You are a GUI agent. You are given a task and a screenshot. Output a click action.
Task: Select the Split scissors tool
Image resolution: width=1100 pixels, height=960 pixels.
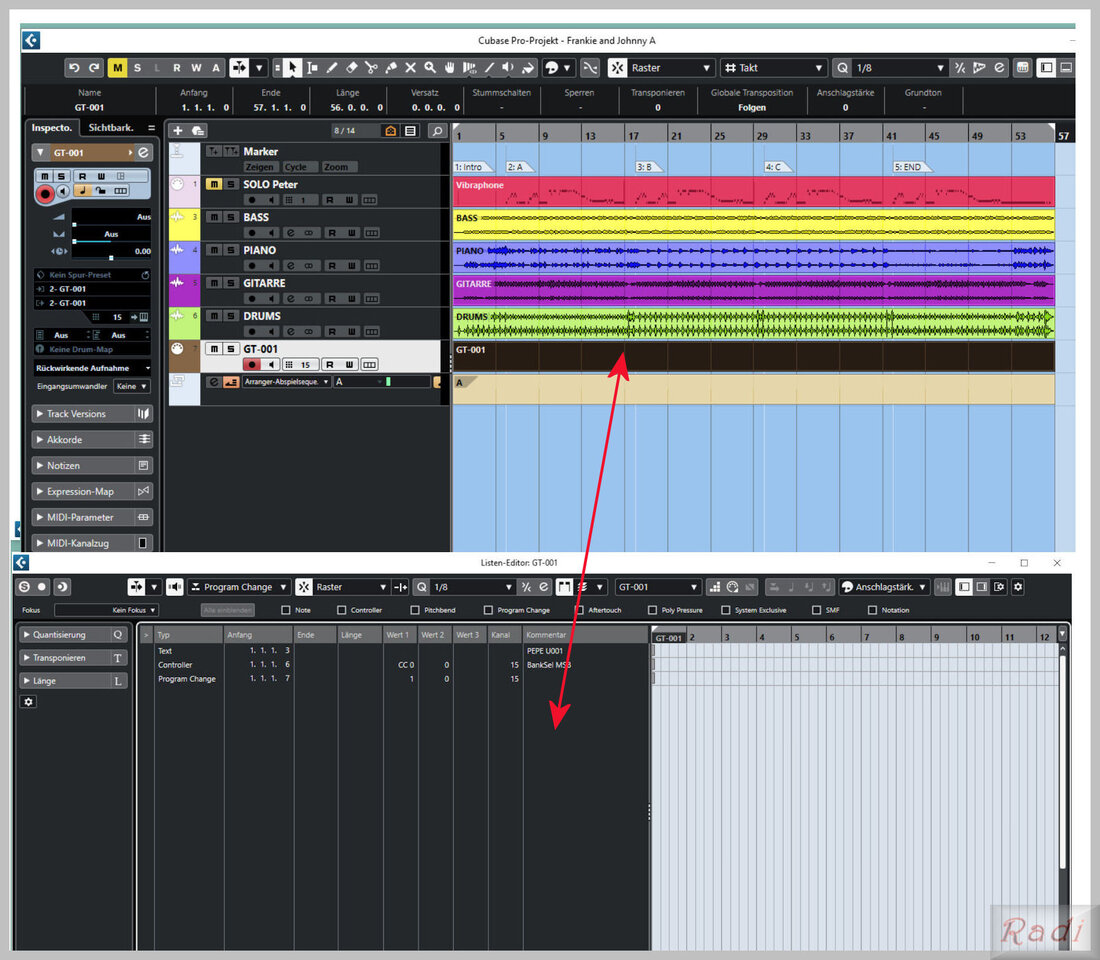click(x=371, y=68)
